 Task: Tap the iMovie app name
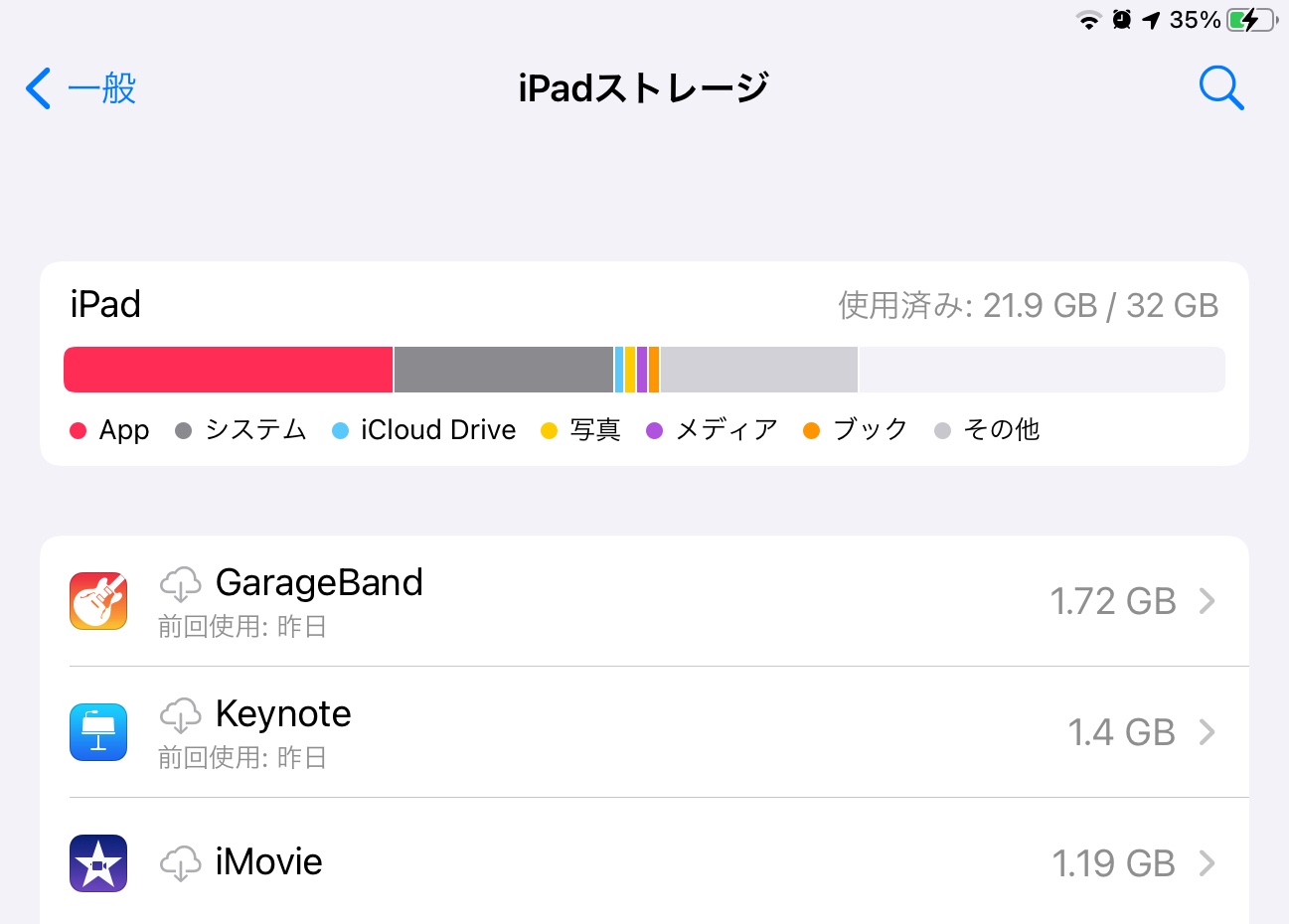[x=268, y=862]
